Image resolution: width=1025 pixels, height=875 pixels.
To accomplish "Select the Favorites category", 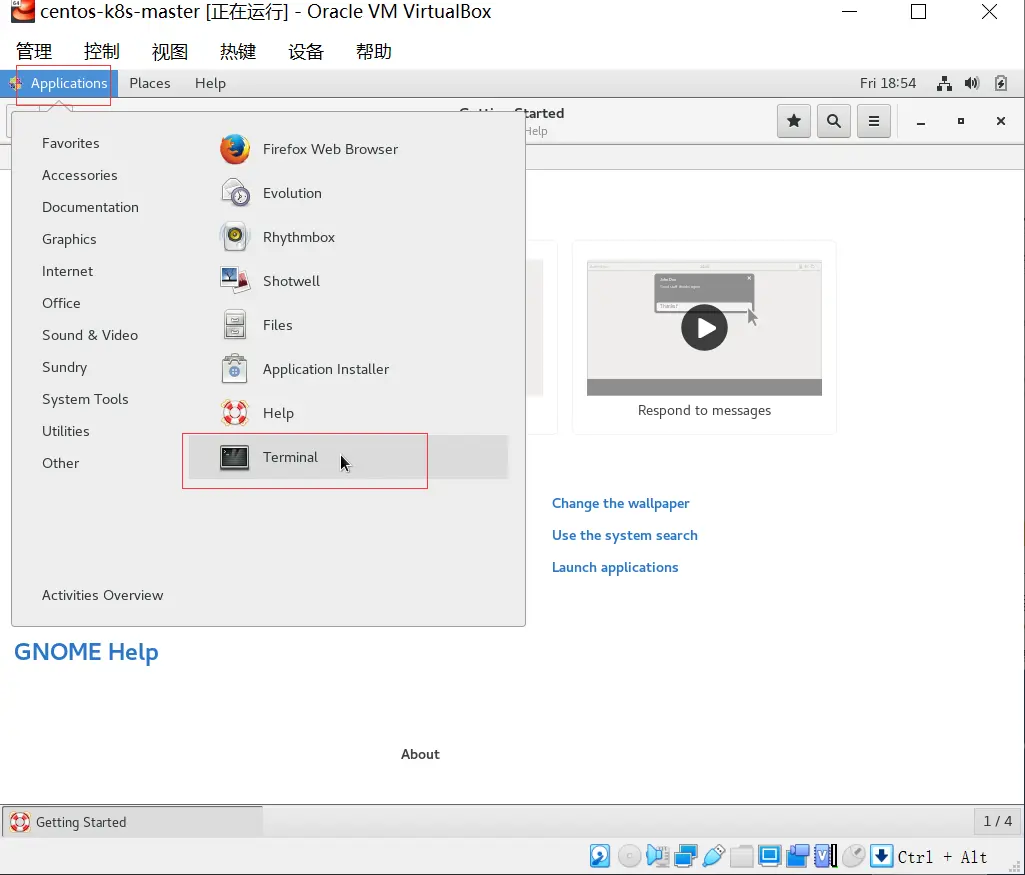I will (x=71, y=143).
